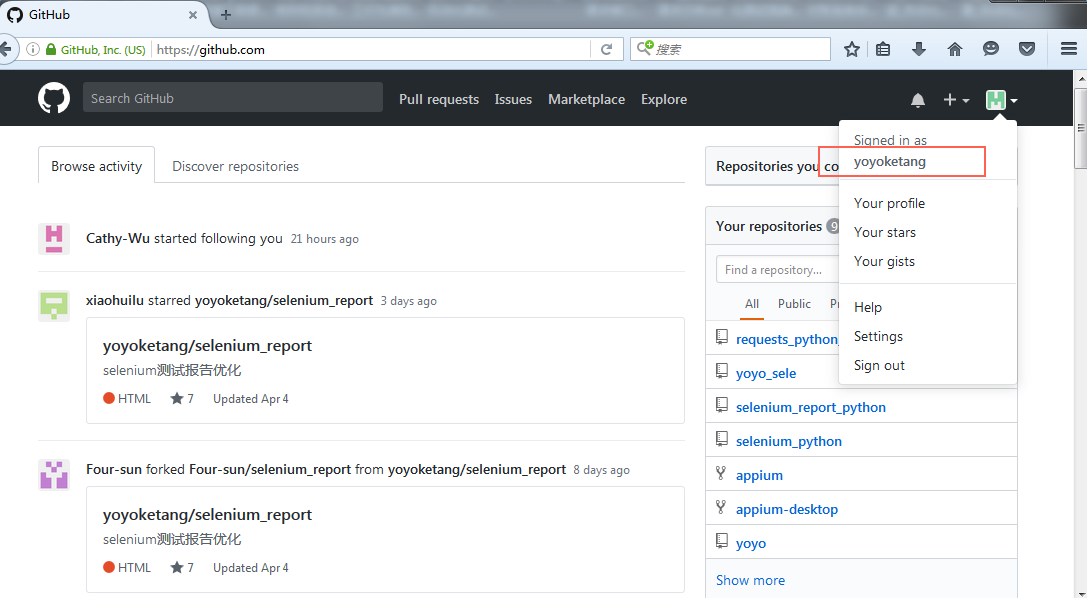The image size is (1087, 598).
Task: Open Pull requests in header
Action: click(439, 99)
